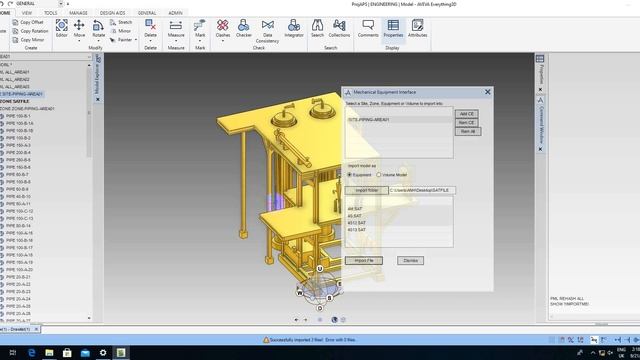Expand the Painter dropdown arrow
Screen dimensions: 640x360
[136, 40]
